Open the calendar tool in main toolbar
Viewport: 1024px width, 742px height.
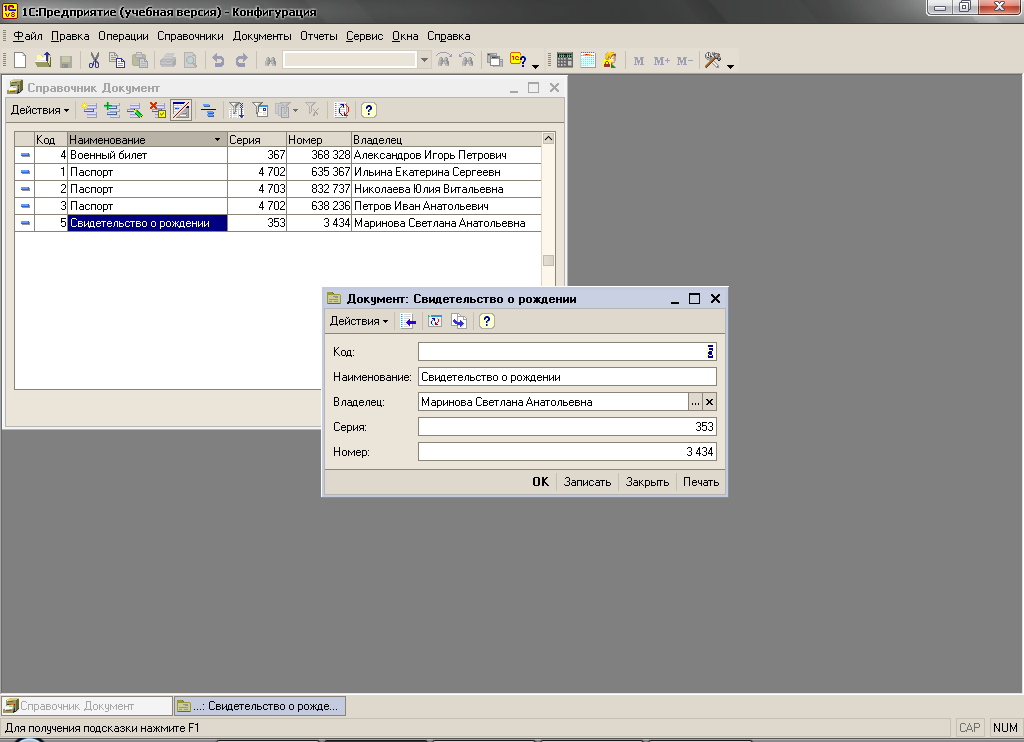[588, 60]
